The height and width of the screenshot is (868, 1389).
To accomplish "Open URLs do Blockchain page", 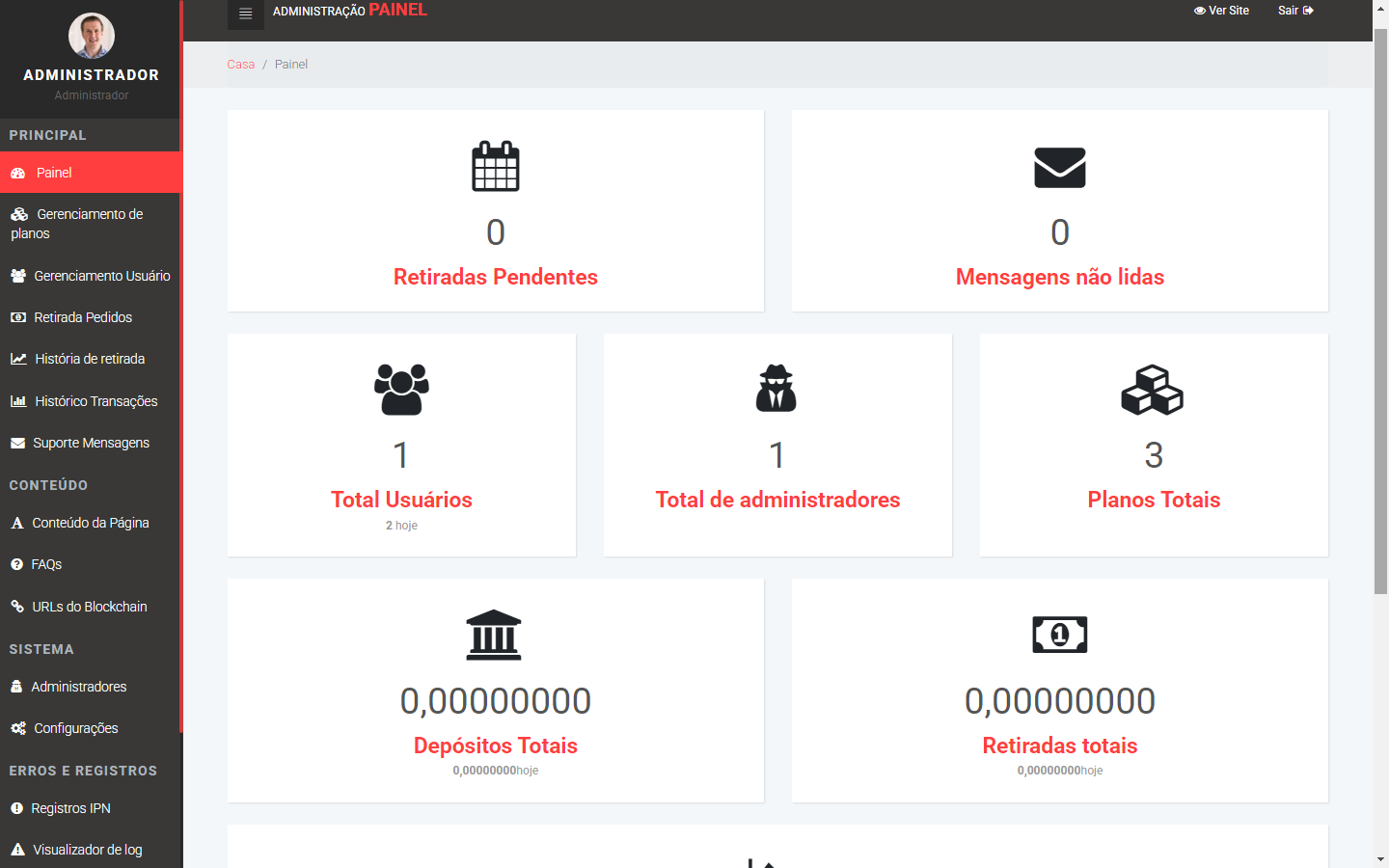I will (x=89, y=607).
